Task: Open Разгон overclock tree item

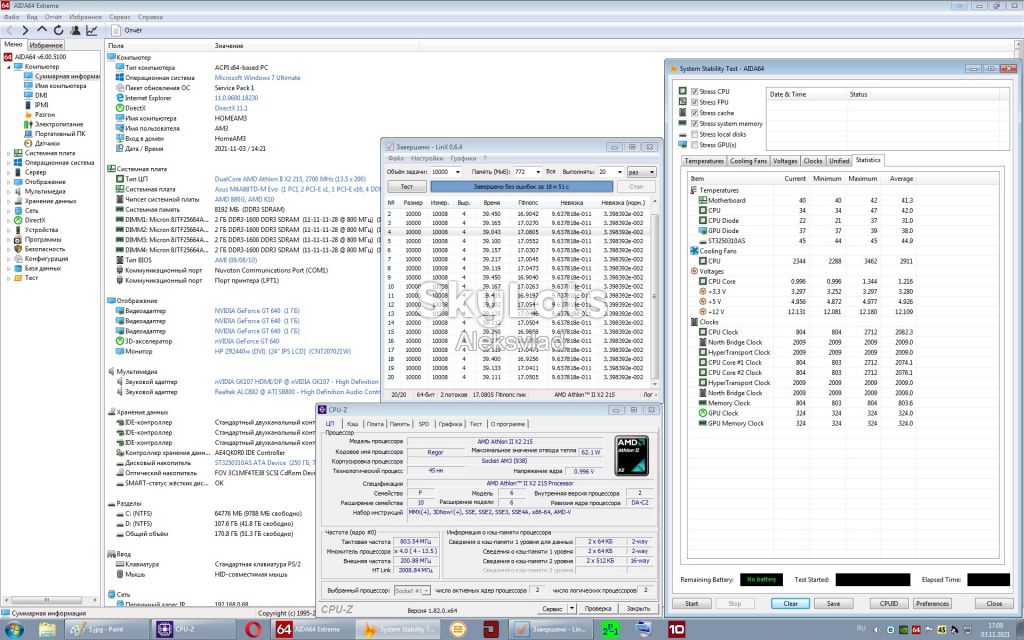Action: point(44,114)
